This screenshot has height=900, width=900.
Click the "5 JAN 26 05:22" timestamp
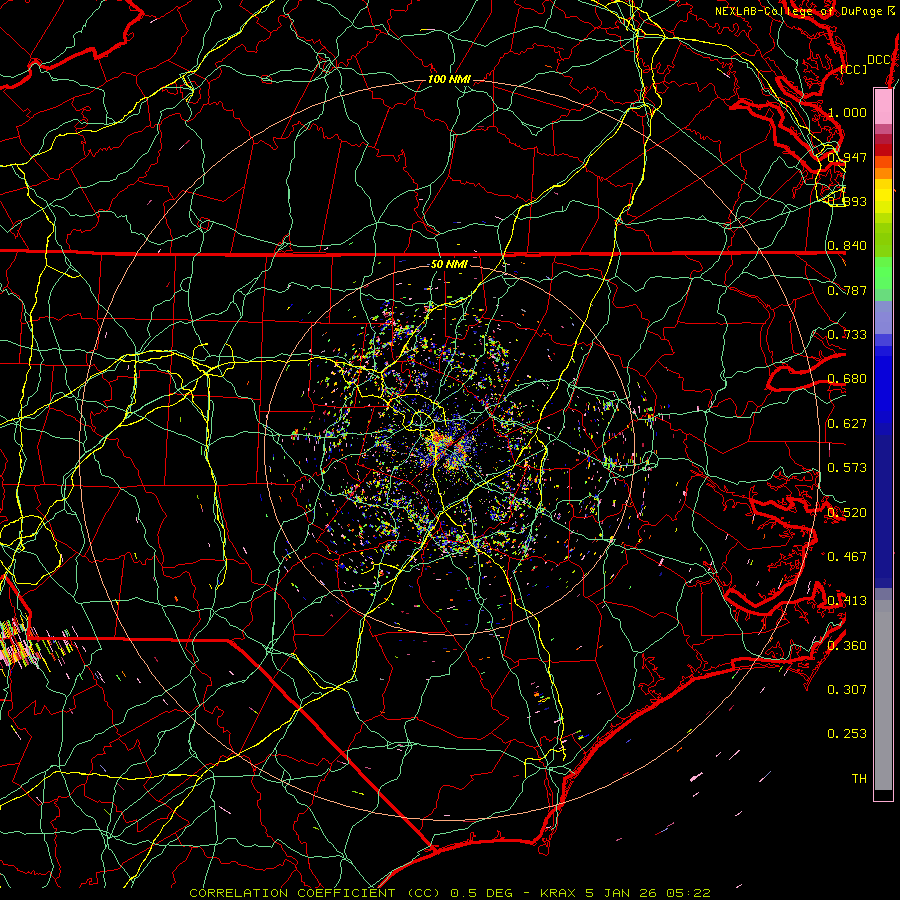click(x=648, y=893)
